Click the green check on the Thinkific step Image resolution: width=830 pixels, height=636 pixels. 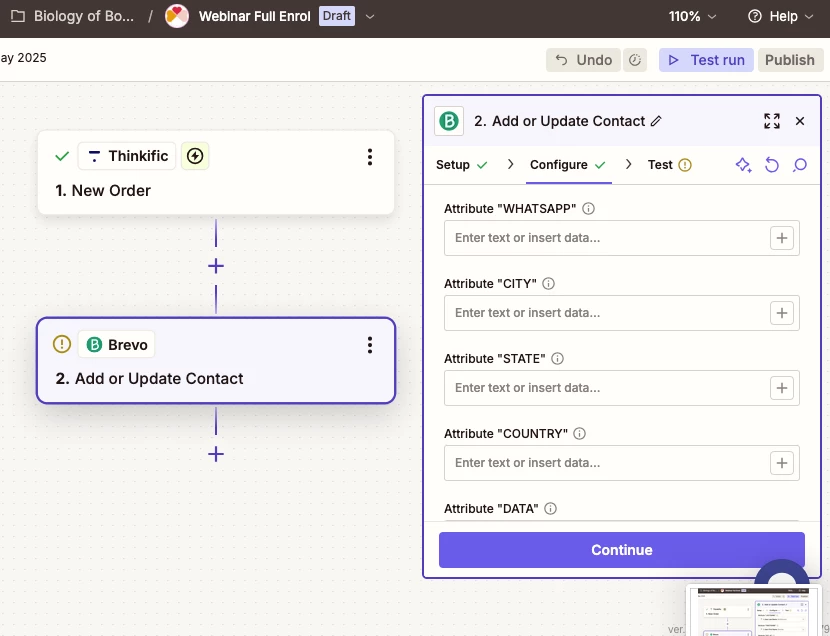[62, 156]
